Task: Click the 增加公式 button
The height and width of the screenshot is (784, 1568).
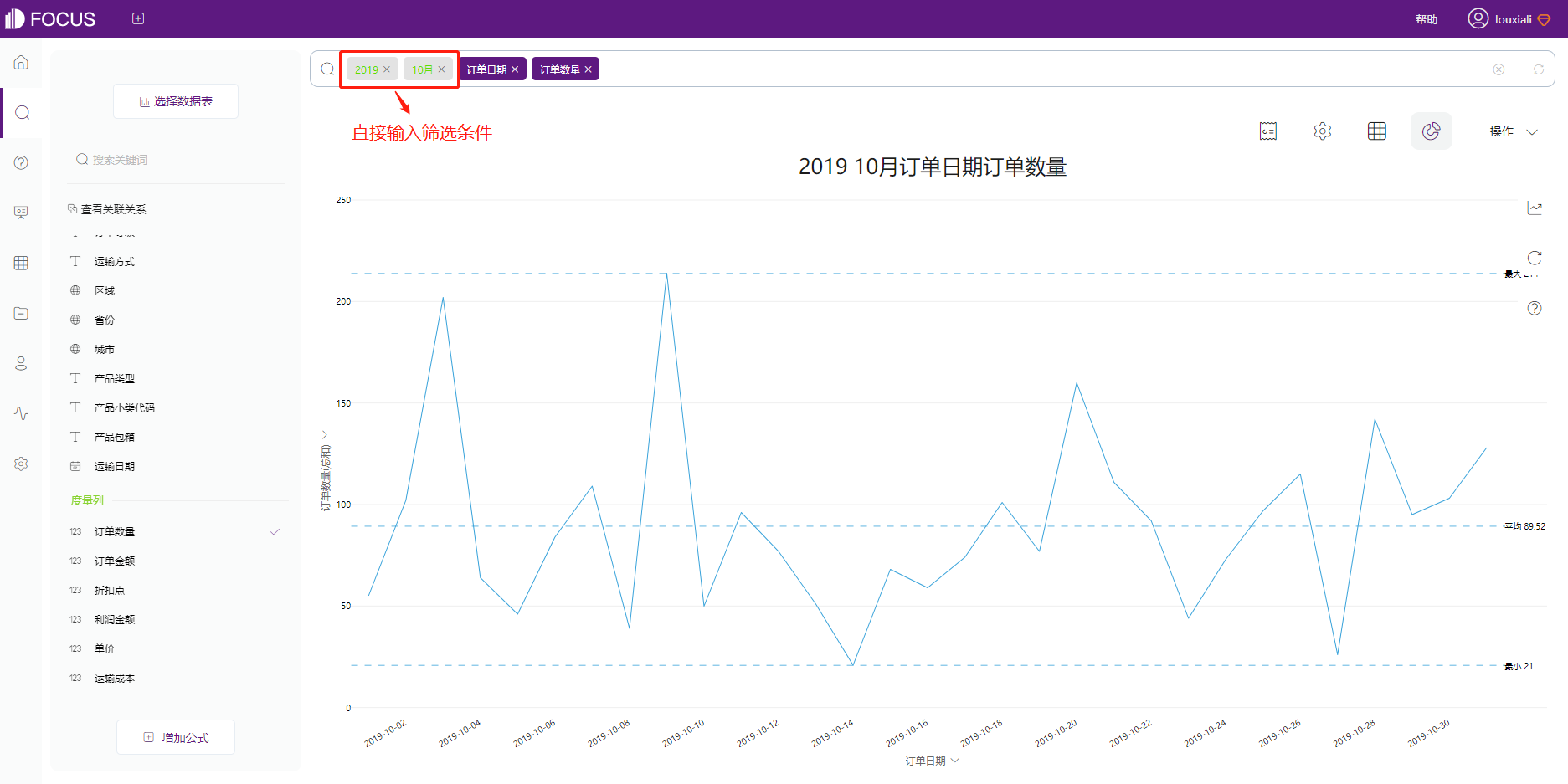Action: (x=175, y=737)
